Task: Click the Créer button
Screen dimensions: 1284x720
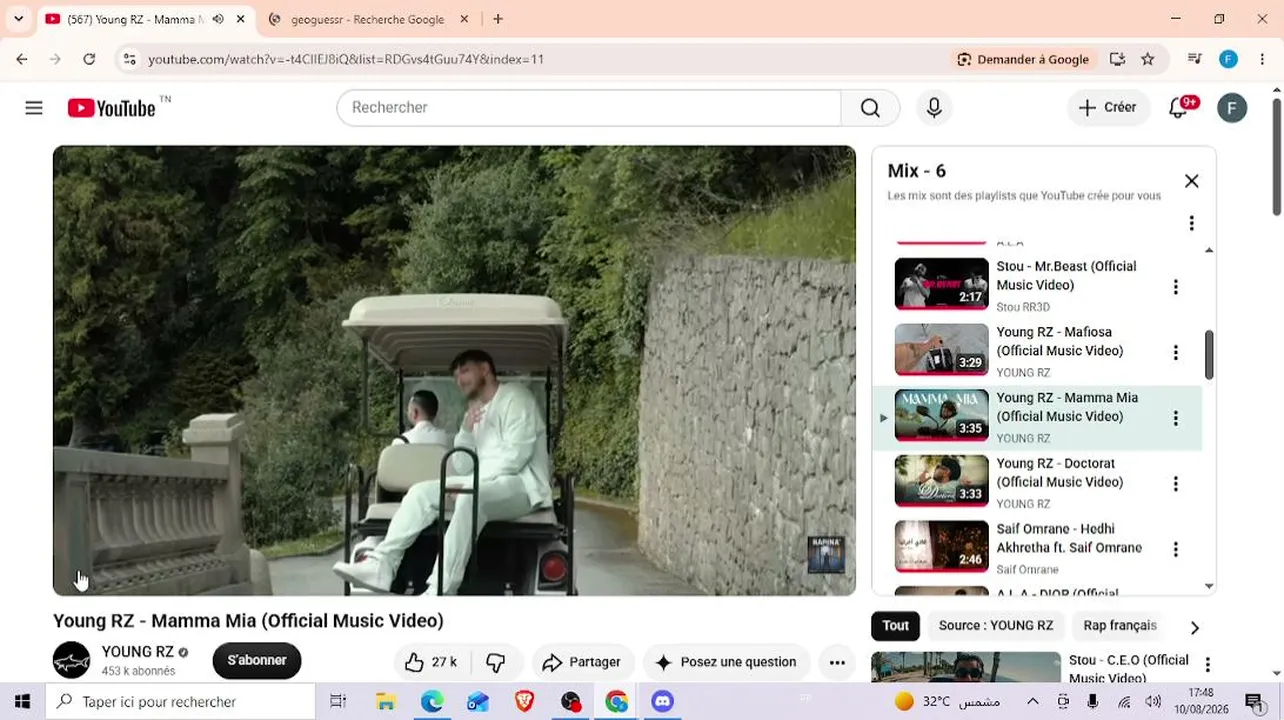Action: [1108, 108]
